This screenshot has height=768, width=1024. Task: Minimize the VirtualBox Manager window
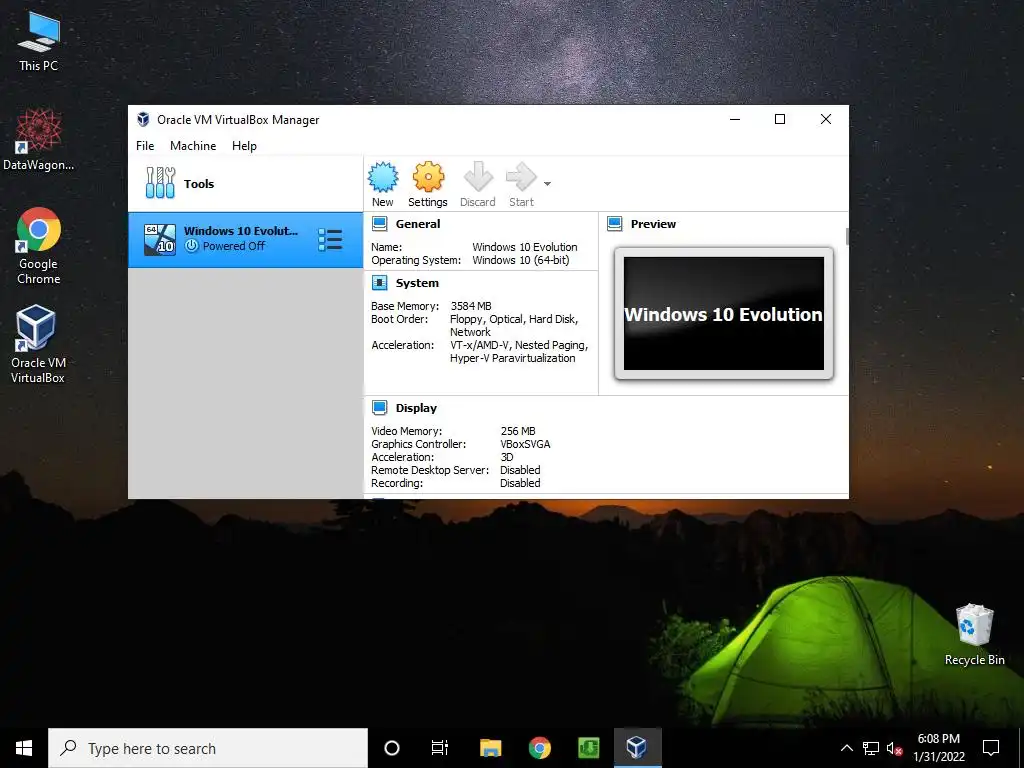735,120
